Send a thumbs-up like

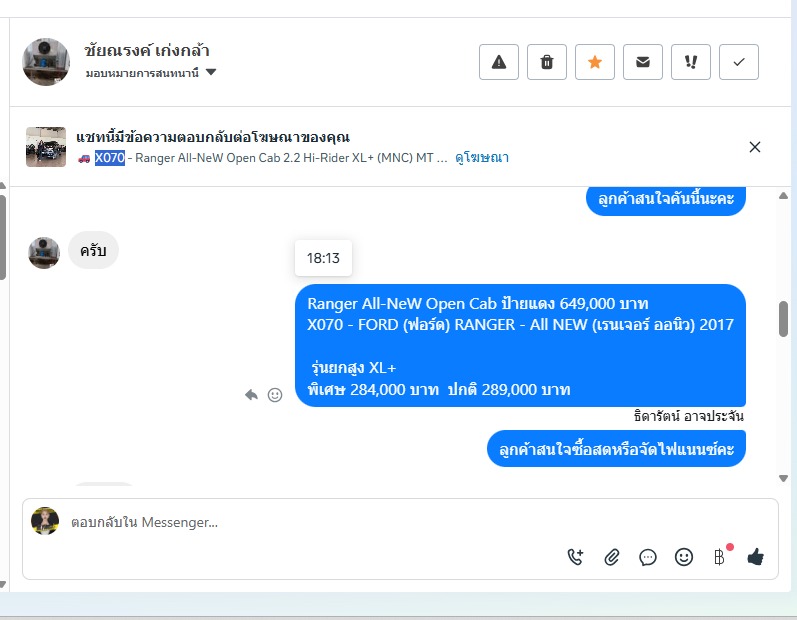coord(755,557)
